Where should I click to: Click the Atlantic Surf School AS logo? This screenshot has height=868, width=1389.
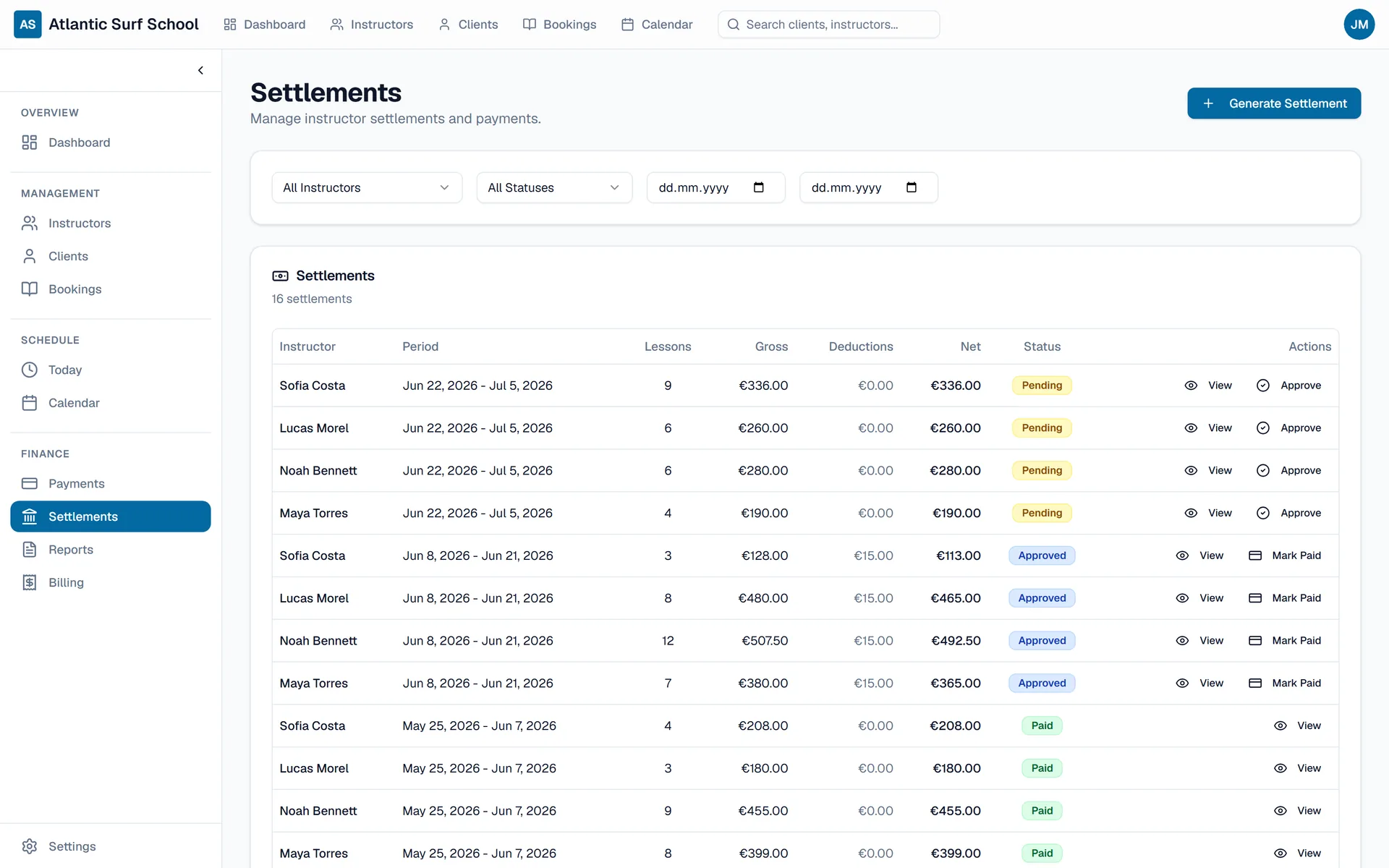pyautogui.click(x=27, y=25)
